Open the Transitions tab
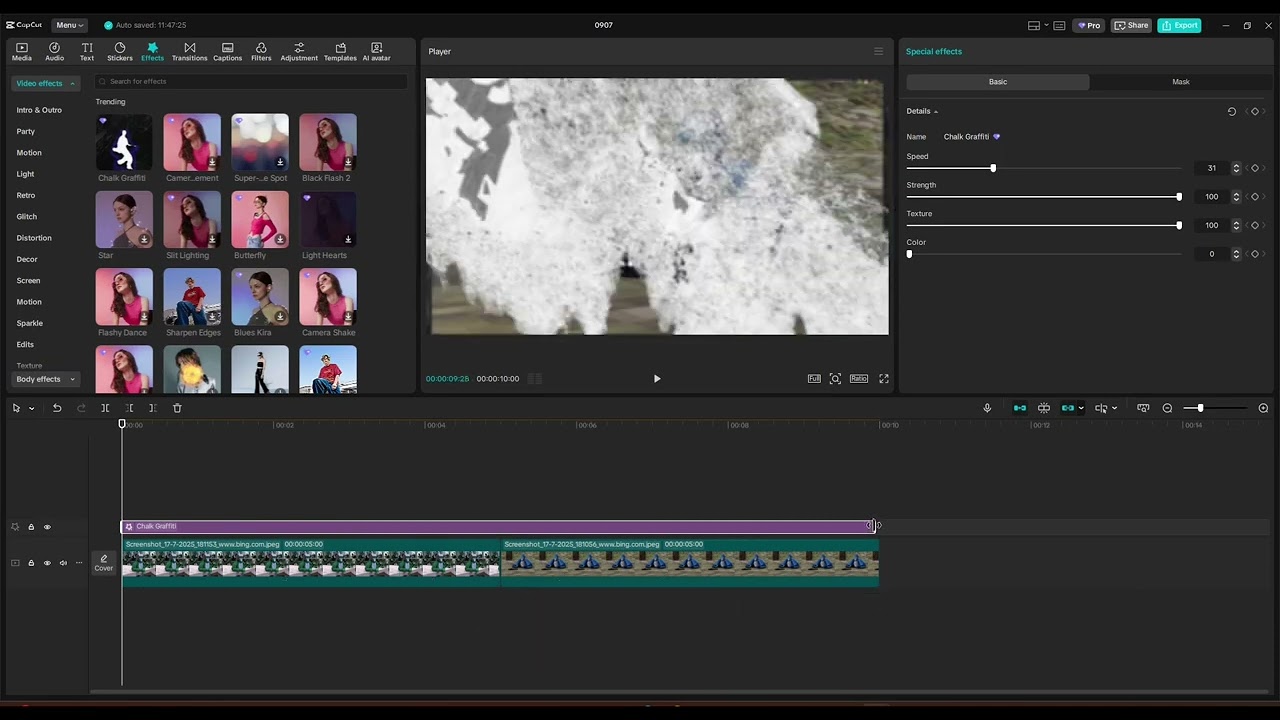Screen dimensions: 1280x720 [x=189, y=52]
